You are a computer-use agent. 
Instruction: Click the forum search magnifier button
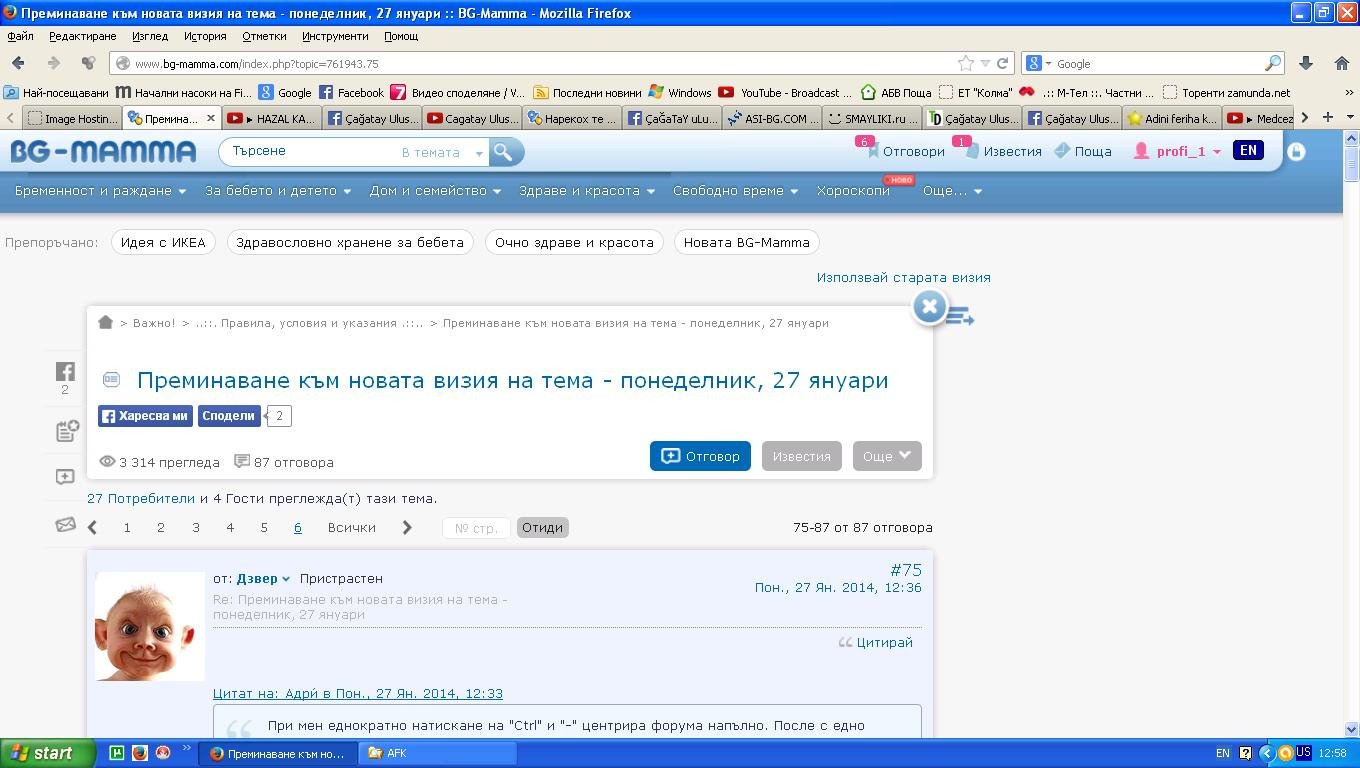coord(504,152)
